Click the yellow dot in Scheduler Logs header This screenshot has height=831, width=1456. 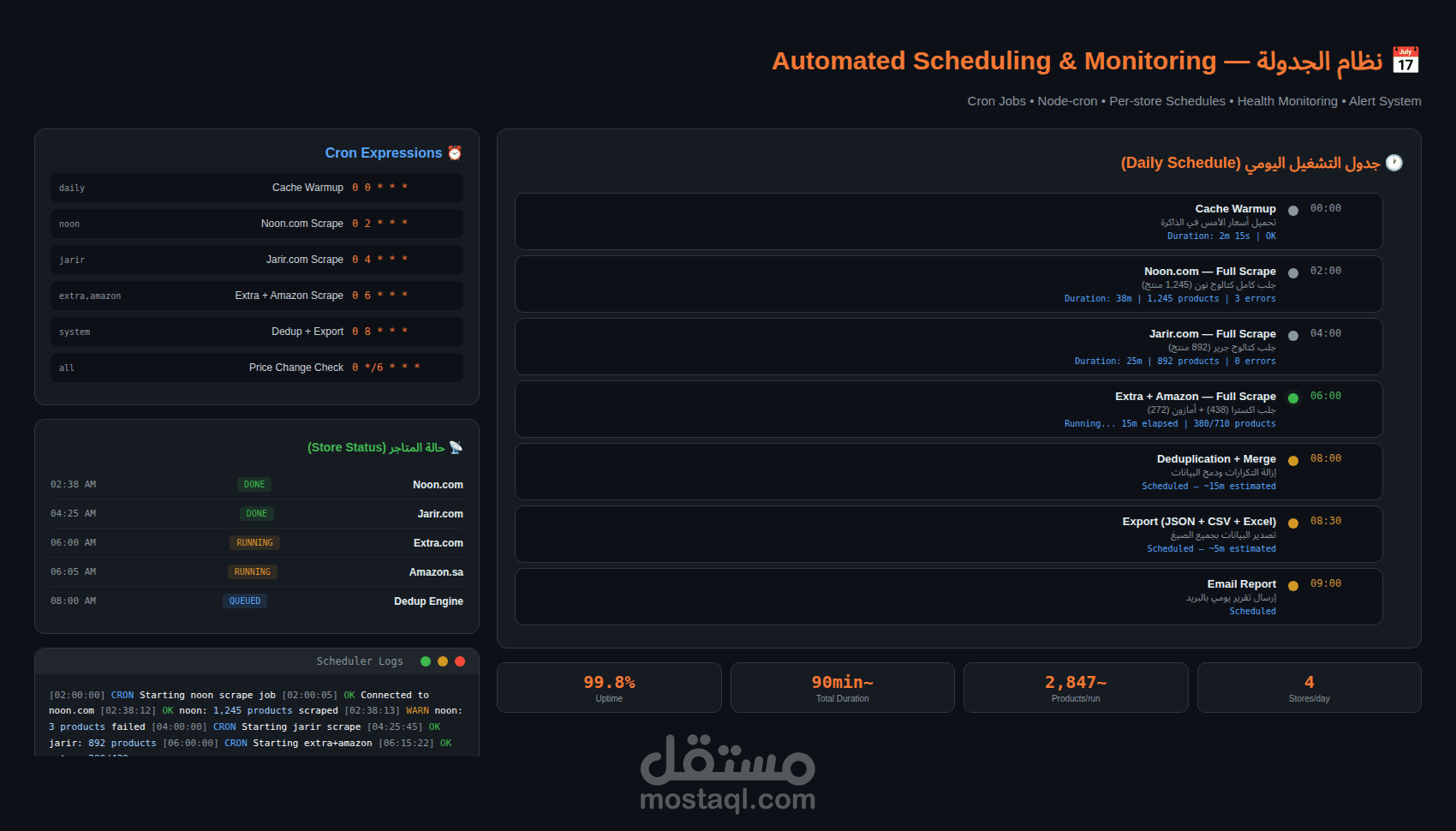pos(443,661)
